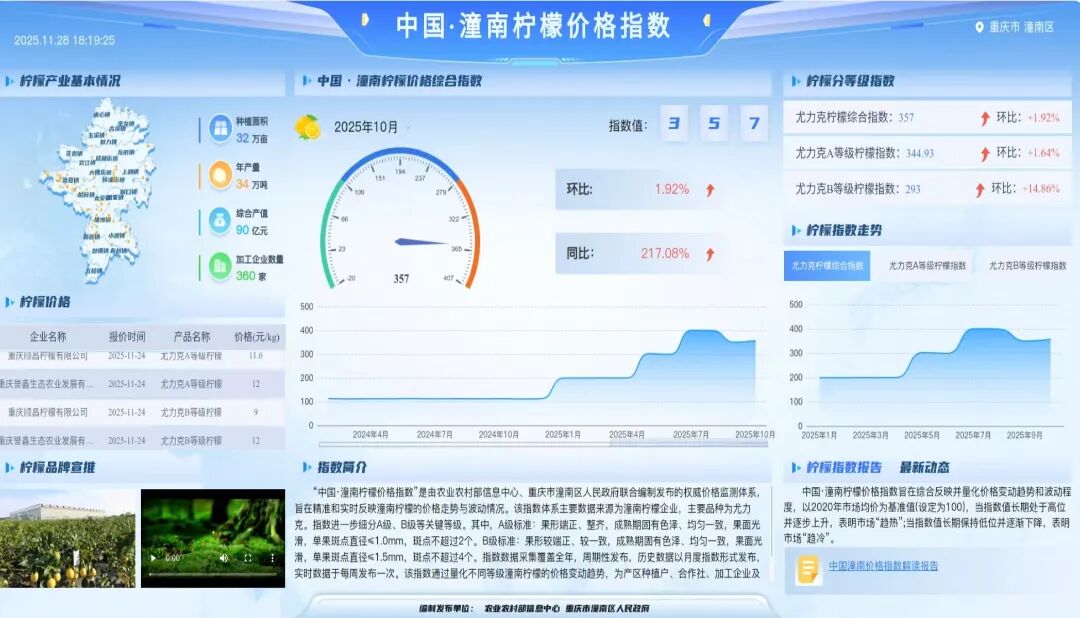Image resolution: width=1080 pixels, height=618 pixels.
Task: Click the 综合产值 output value icon
Action: [x=221, y=220]
